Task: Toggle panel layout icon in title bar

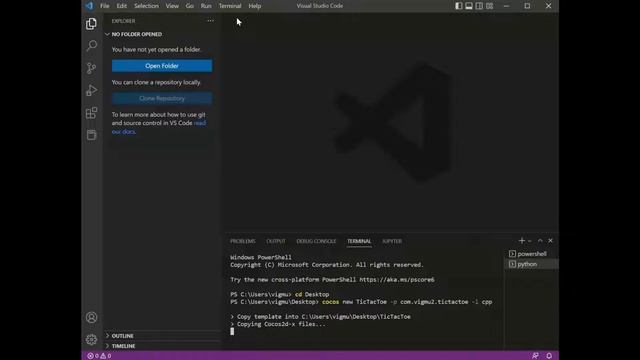Action: [x=469, y=6]
